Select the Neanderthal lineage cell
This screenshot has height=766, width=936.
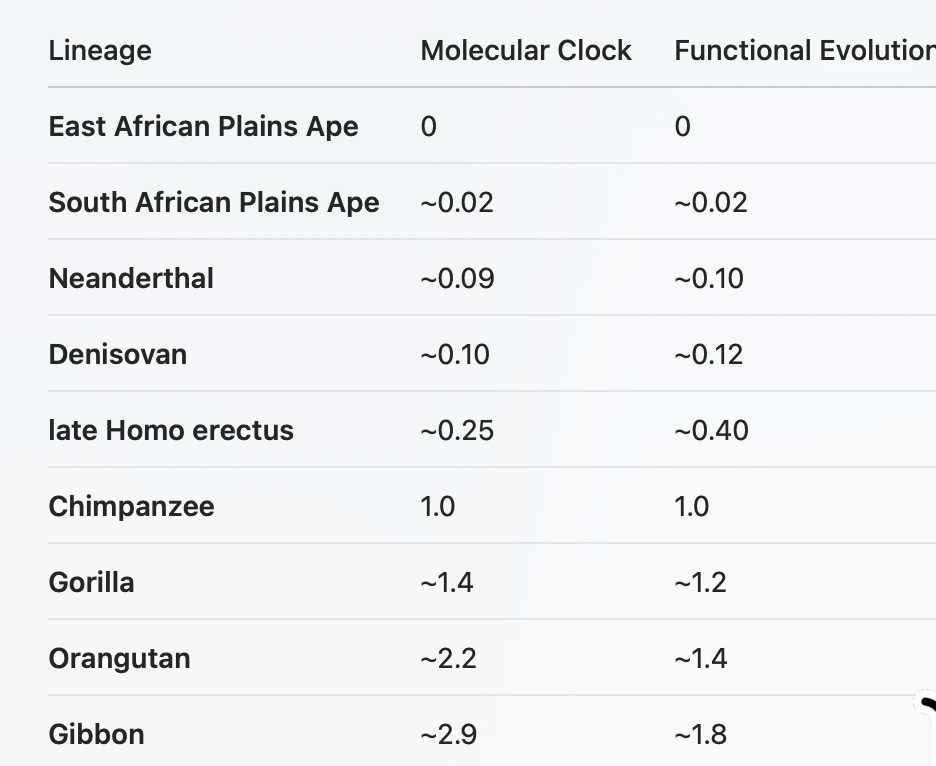pos(131,279)
